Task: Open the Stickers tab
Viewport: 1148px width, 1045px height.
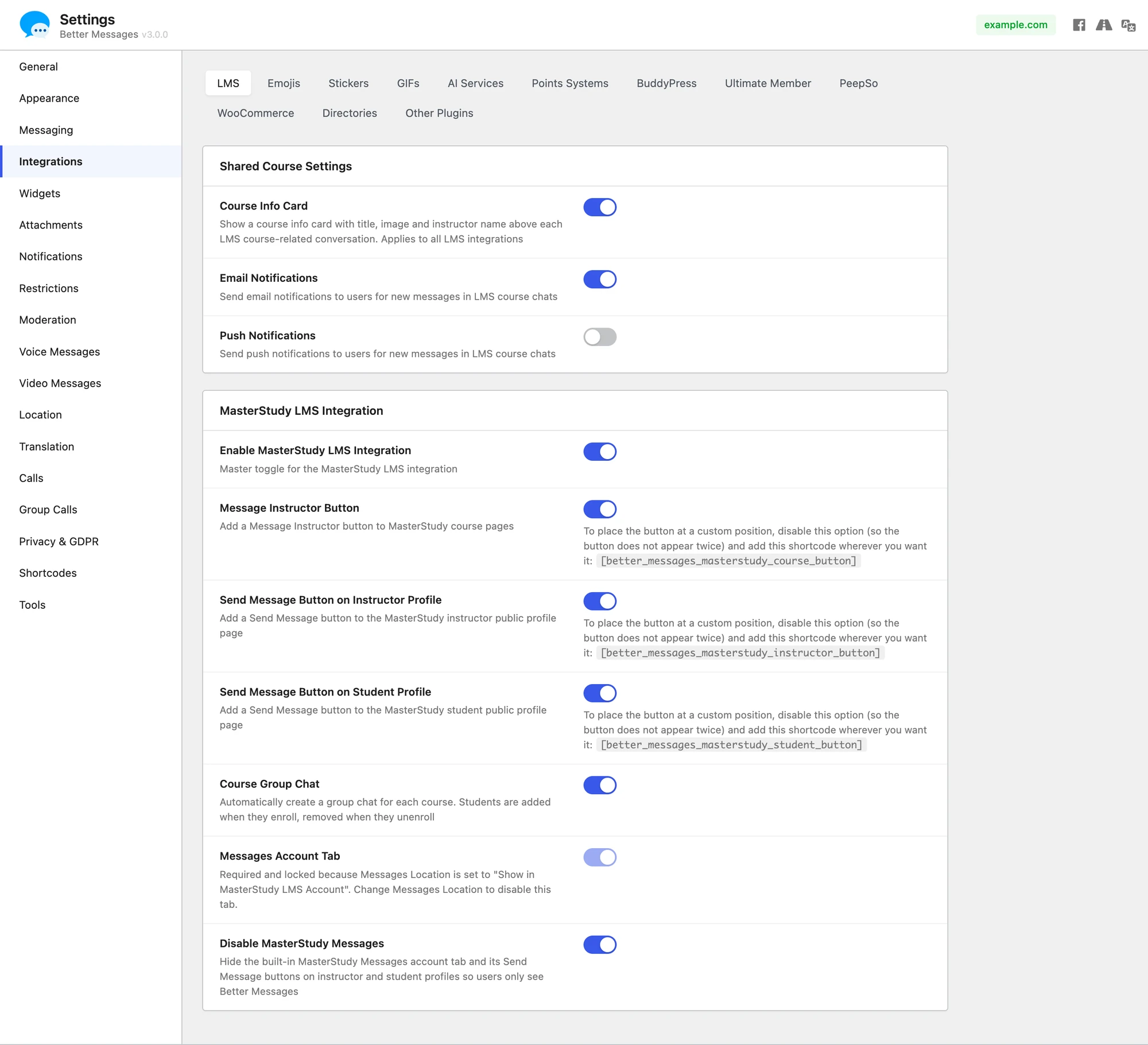Action: tap(348, 83)
